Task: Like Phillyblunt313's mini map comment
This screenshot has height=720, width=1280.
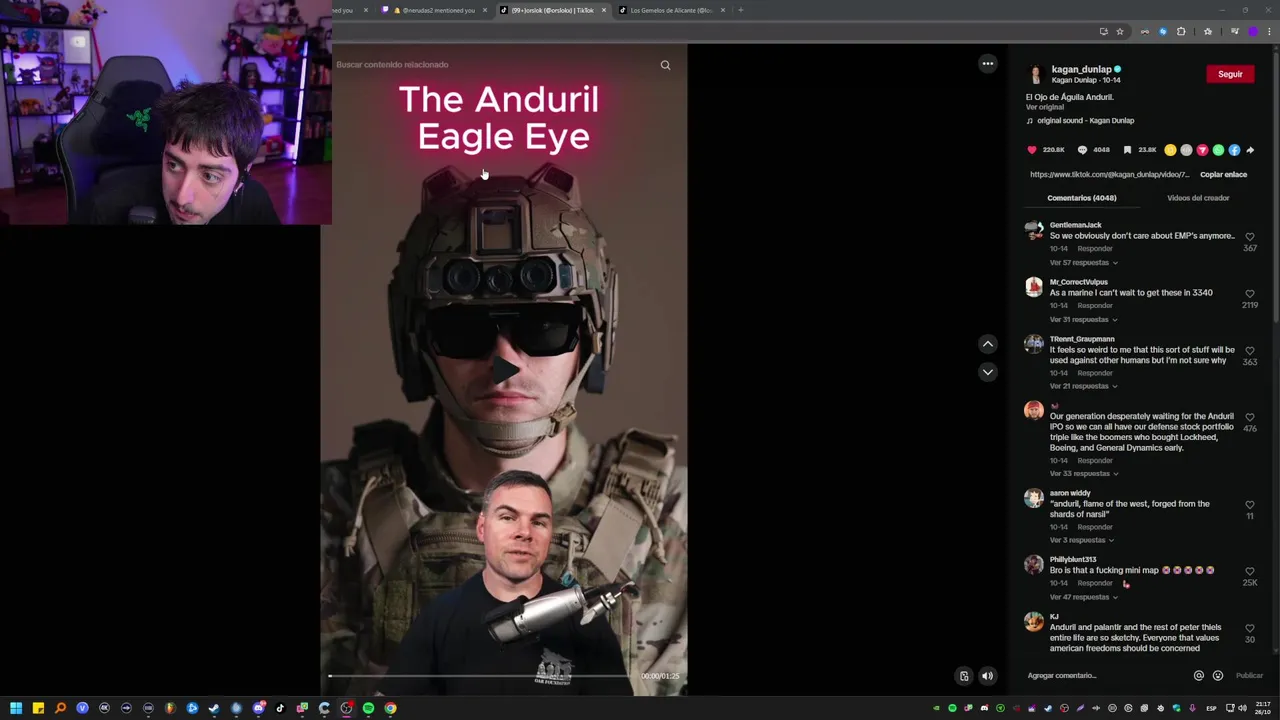Action: click(x=1250, y=571)
